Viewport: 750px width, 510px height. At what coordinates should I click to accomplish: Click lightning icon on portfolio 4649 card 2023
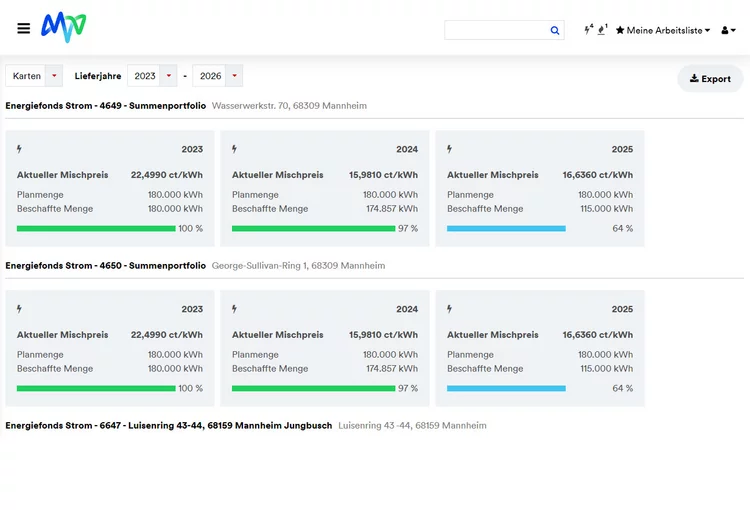(x=19, y=149)
